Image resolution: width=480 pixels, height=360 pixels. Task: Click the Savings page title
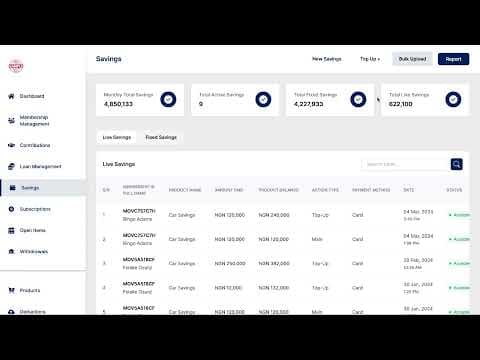[109, 59]
